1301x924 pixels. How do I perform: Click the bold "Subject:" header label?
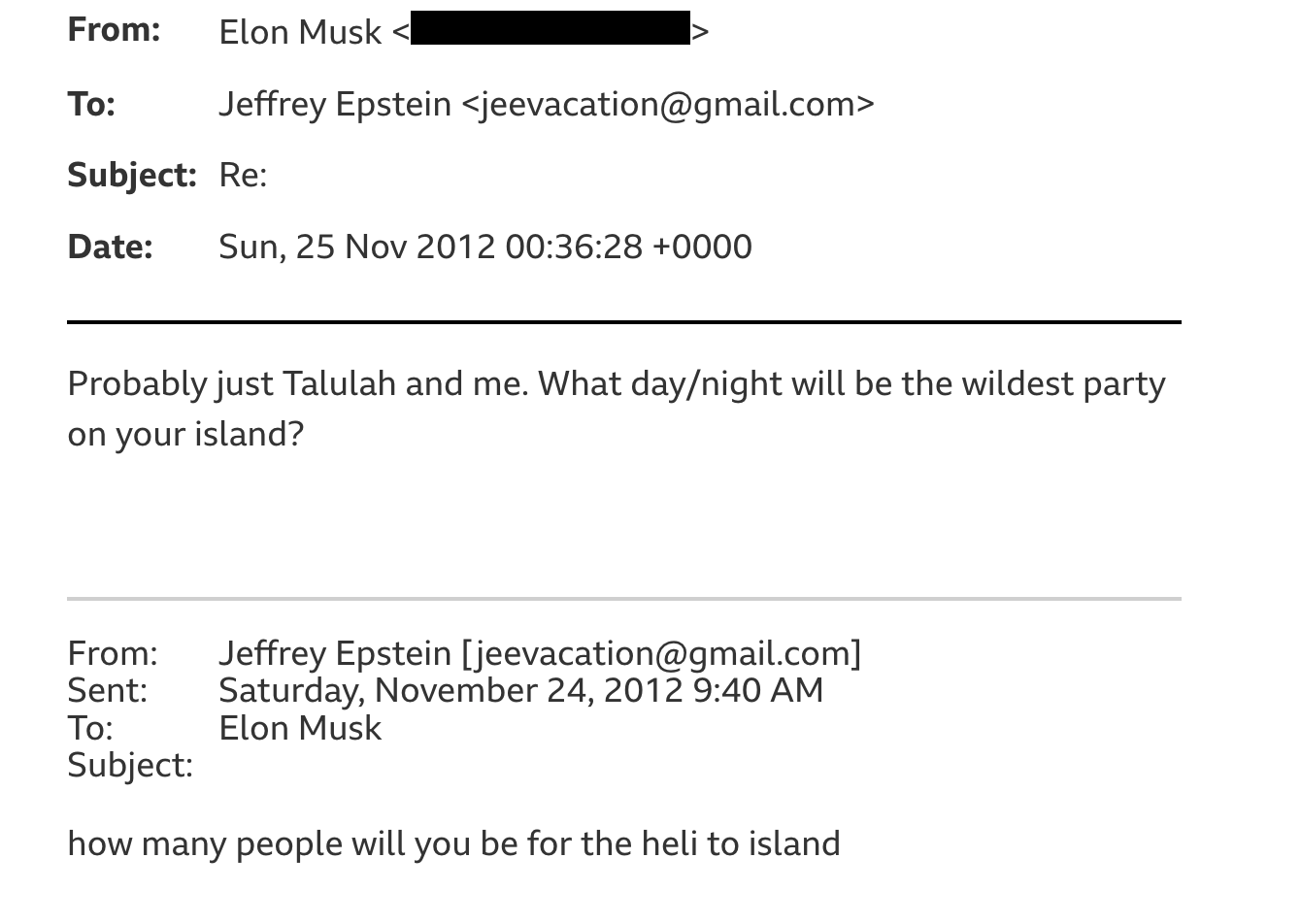(132, 175)
